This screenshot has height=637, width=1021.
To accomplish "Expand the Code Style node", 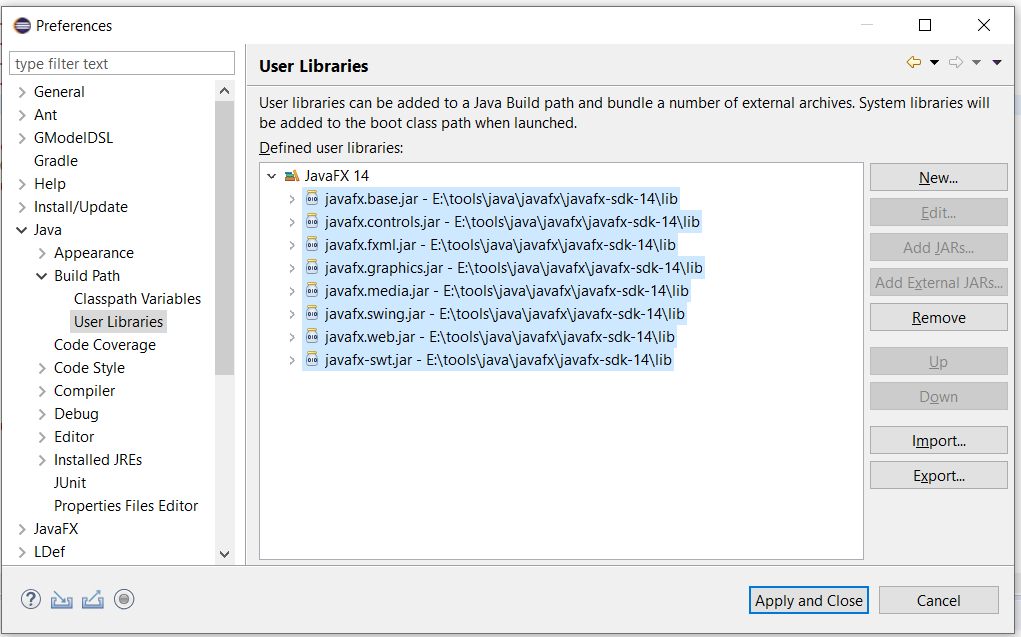I will tap(42, 369).
